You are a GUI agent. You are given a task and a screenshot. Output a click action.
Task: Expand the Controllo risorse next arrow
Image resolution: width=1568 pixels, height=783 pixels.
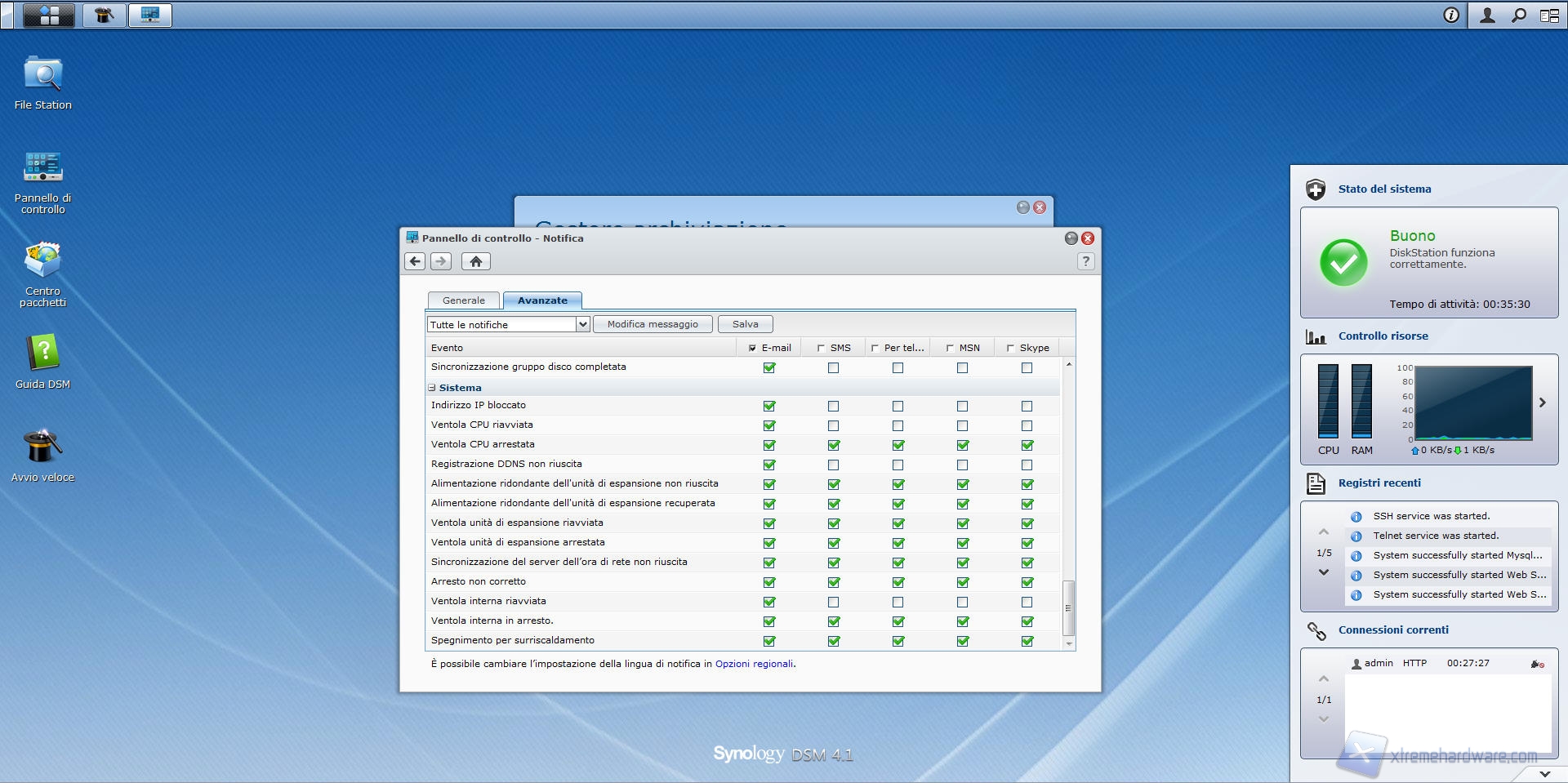click(x=1542, y=403)
